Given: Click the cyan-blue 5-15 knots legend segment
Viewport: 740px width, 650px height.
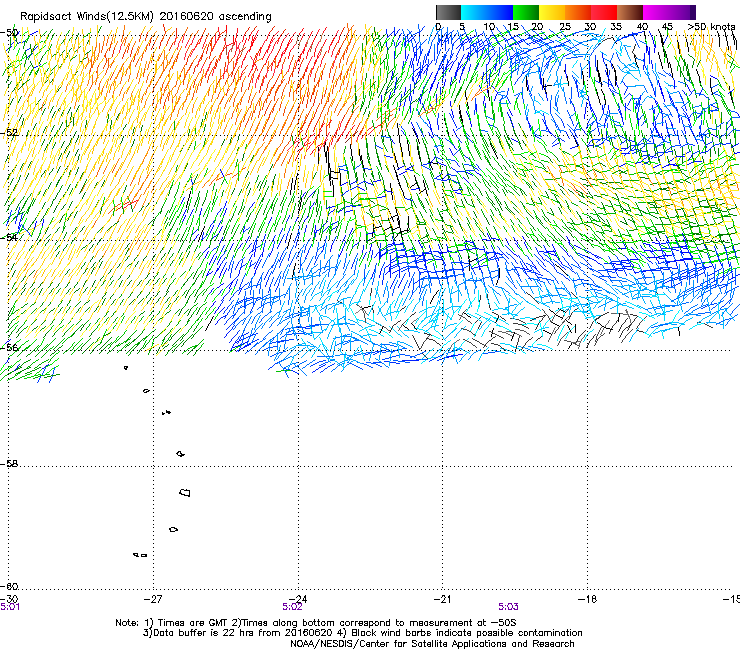Looking at the screenshot, I should pos(487,12).
